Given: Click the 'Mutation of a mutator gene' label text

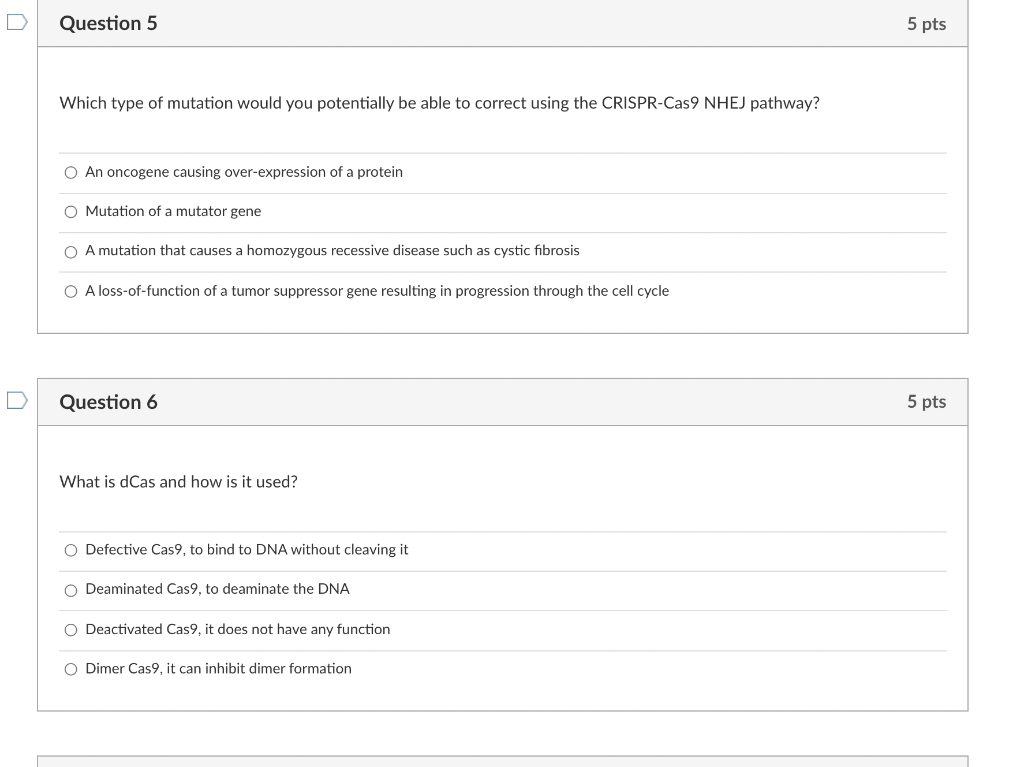Looking at the screenshot, I should 173,211.
